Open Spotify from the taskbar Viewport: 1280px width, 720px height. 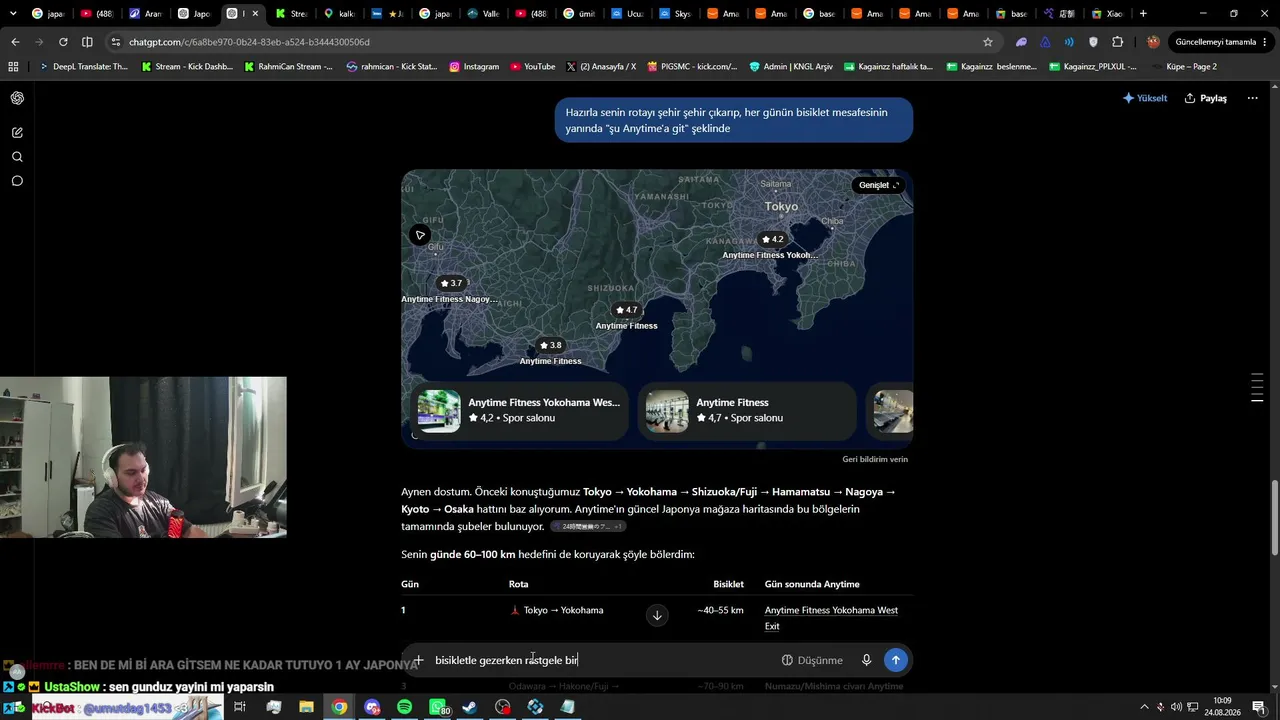tap(404, 707)
